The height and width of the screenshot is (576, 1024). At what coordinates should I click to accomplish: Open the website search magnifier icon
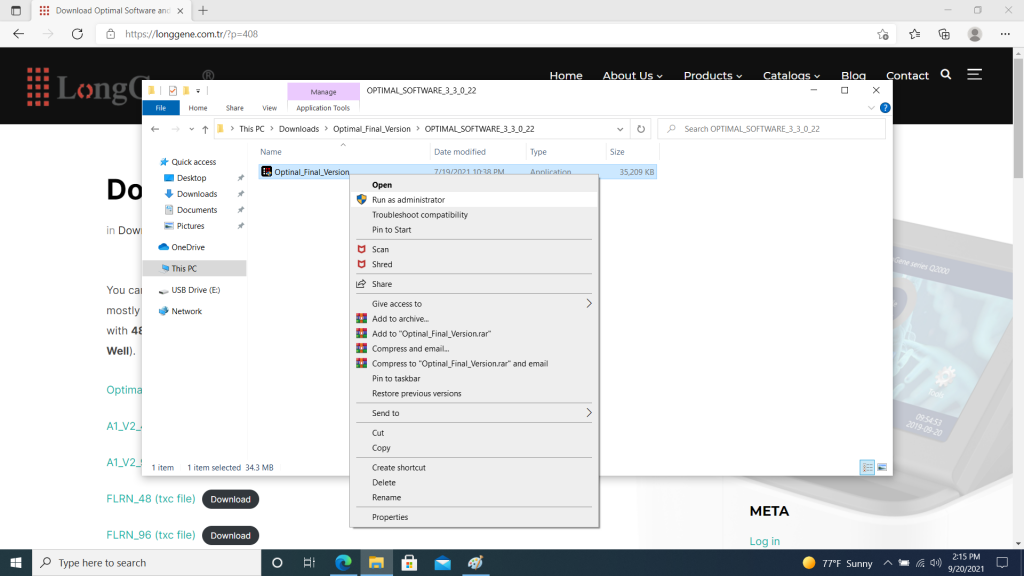[946, 75]
